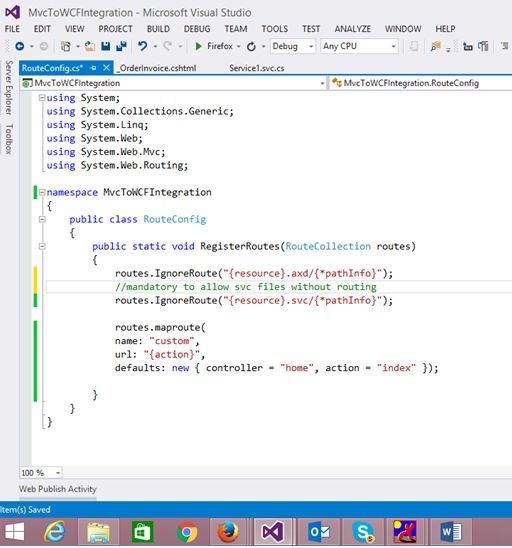The width and height of the screenshot is (512, 548).
Task: Open the MvcToWCFIntegration project navigation dropdown
Action: coord(174,83)
